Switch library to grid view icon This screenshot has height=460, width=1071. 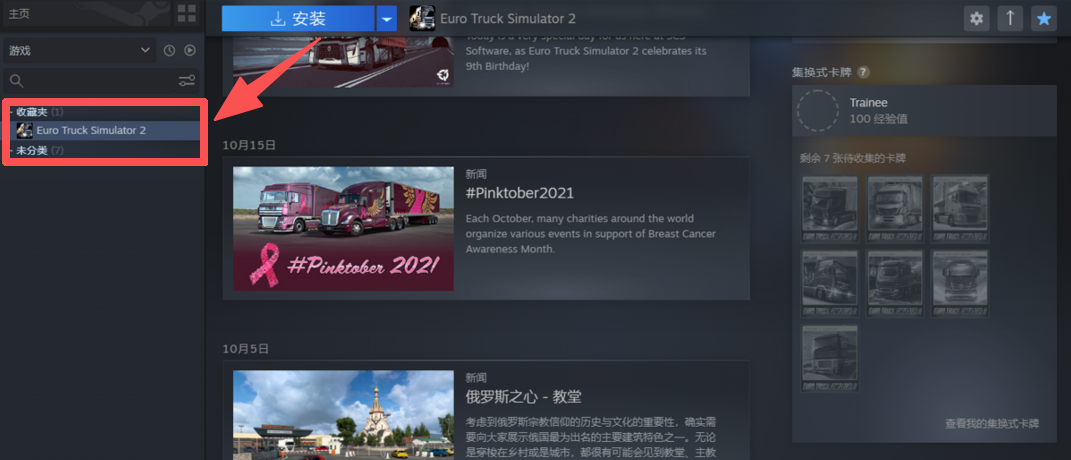[x=186, y=13]
